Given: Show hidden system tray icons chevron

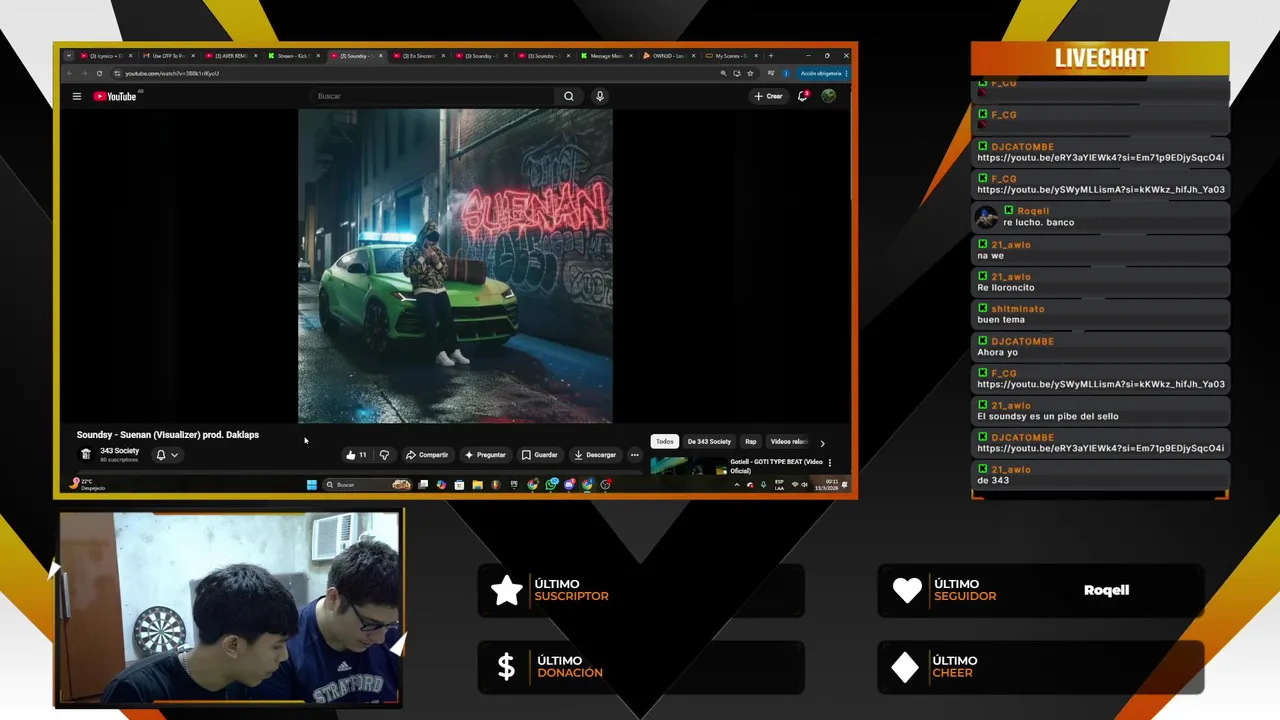Looking at the screenshot, I should pyautogui.click(x=737, y=485).
